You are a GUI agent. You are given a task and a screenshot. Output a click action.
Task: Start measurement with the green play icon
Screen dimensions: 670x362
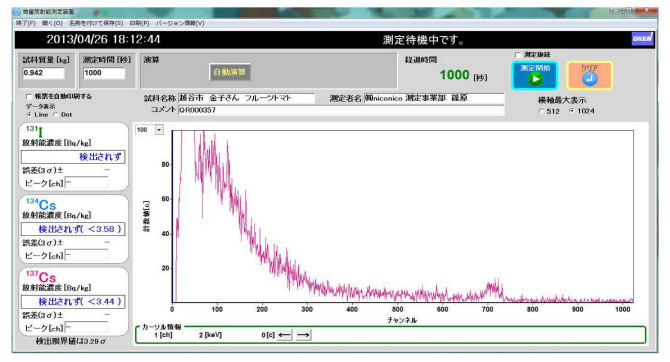point(535,76)
